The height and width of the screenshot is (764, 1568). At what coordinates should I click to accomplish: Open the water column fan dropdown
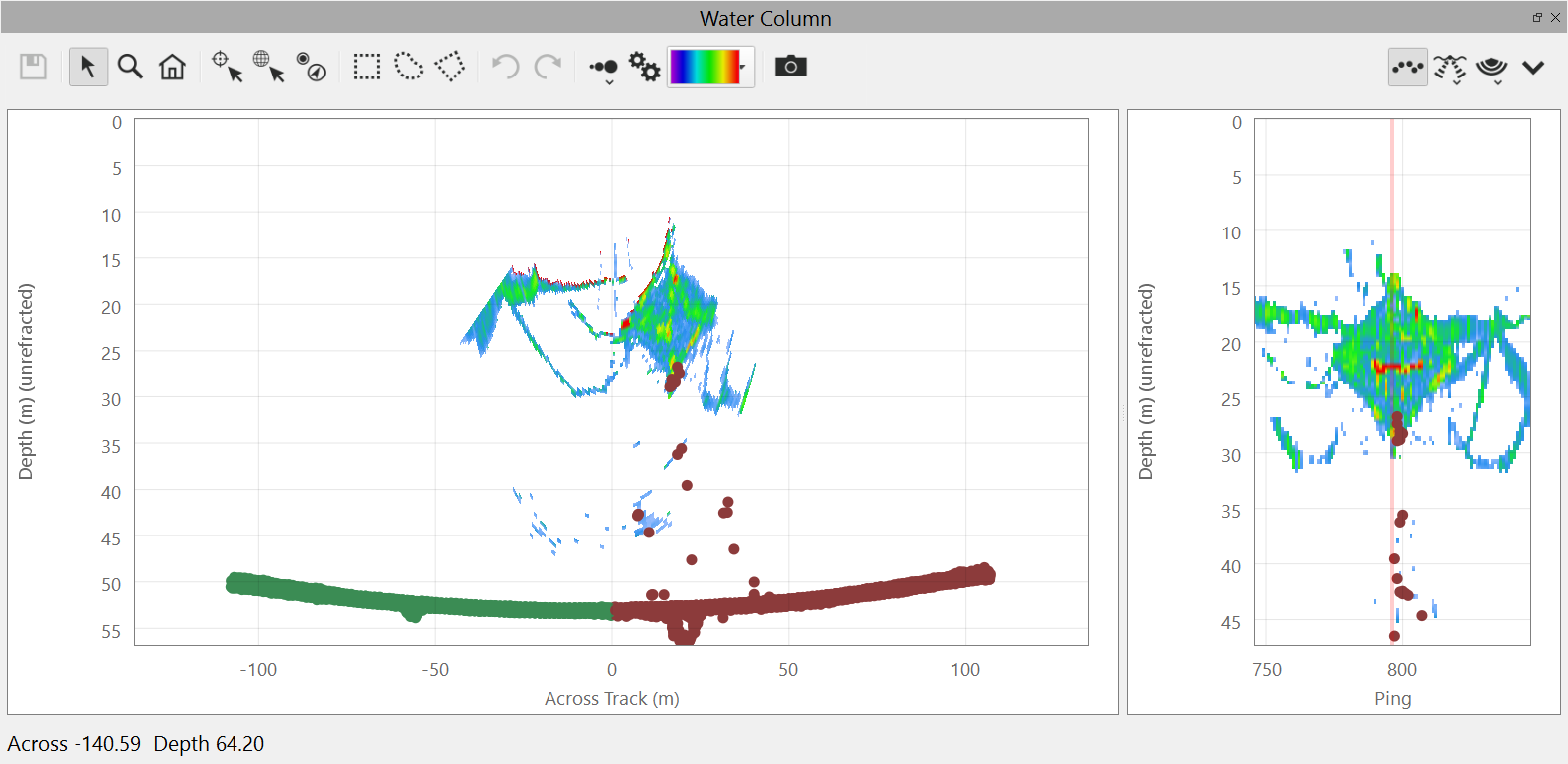point(1491,68)
